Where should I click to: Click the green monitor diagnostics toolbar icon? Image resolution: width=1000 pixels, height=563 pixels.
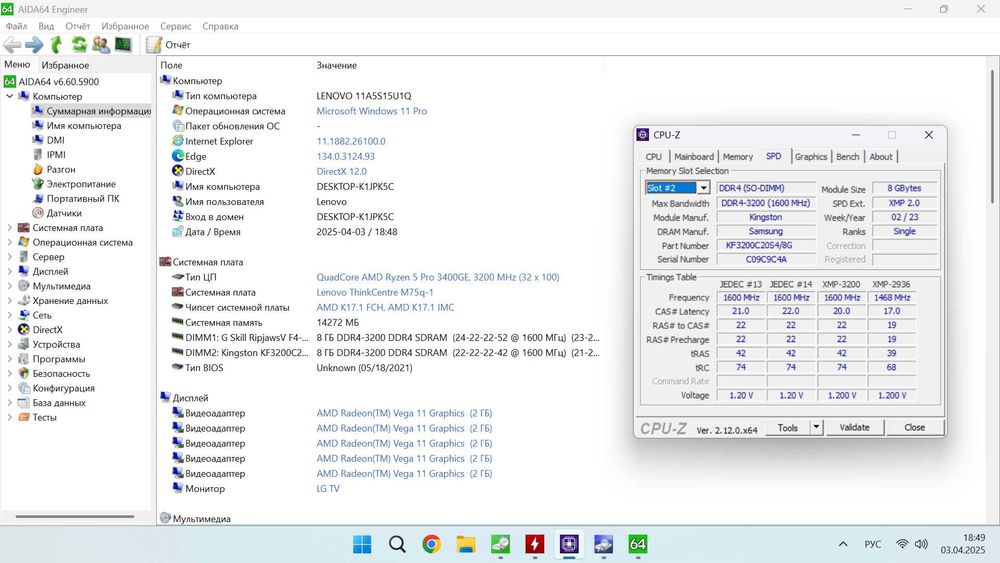(x=123, y=45)
